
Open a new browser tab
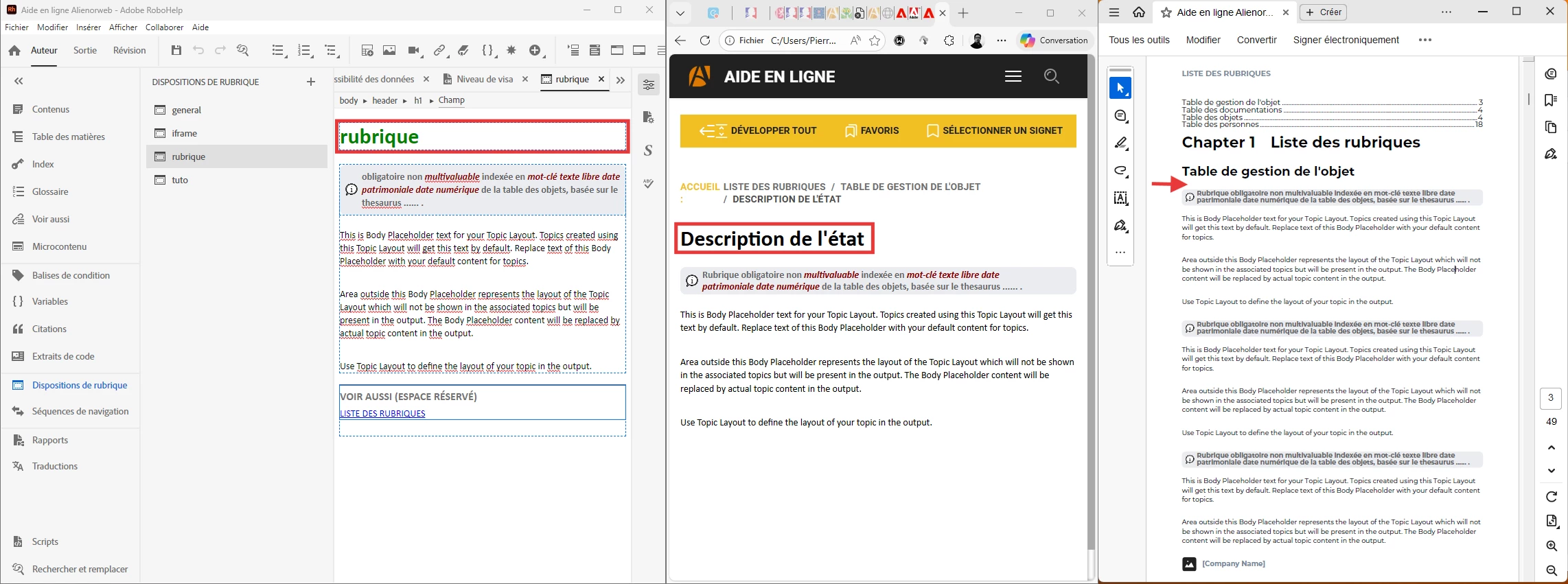click(963, 13)
